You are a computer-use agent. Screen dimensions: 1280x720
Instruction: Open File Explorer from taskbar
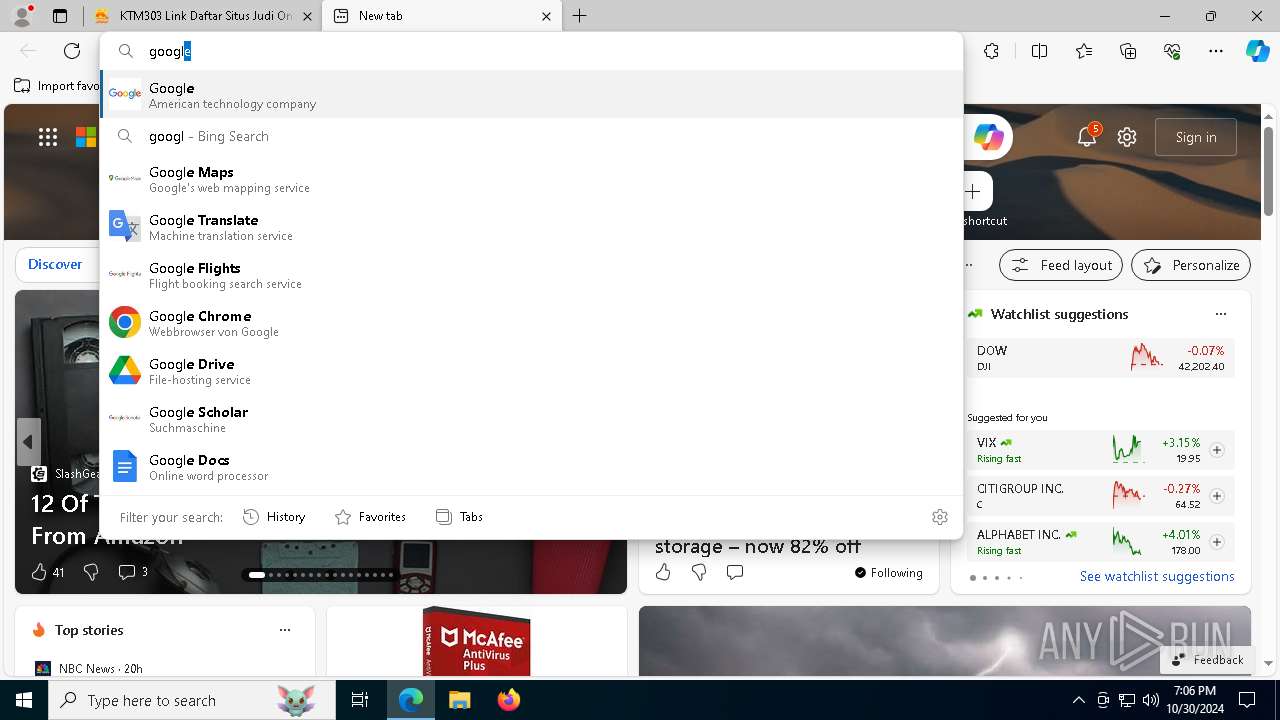(459, 700)
